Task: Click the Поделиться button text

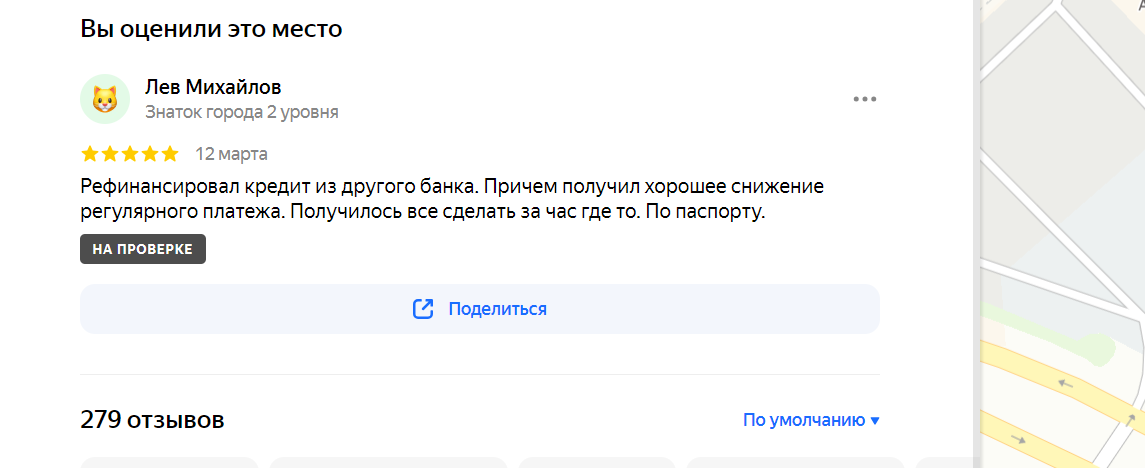Action: 497,309
